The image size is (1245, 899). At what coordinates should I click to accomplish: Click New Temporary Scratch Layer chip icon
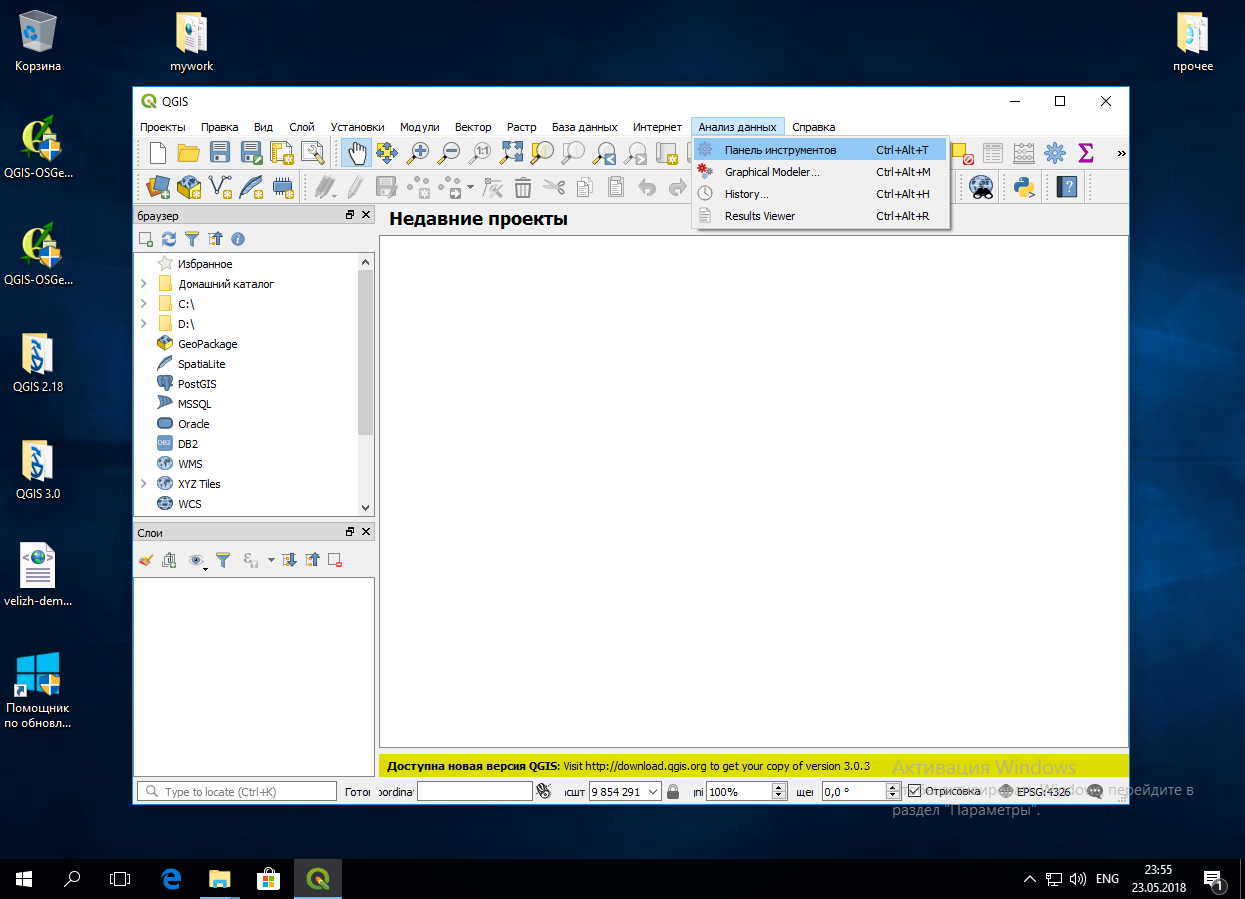click(282, 187)
